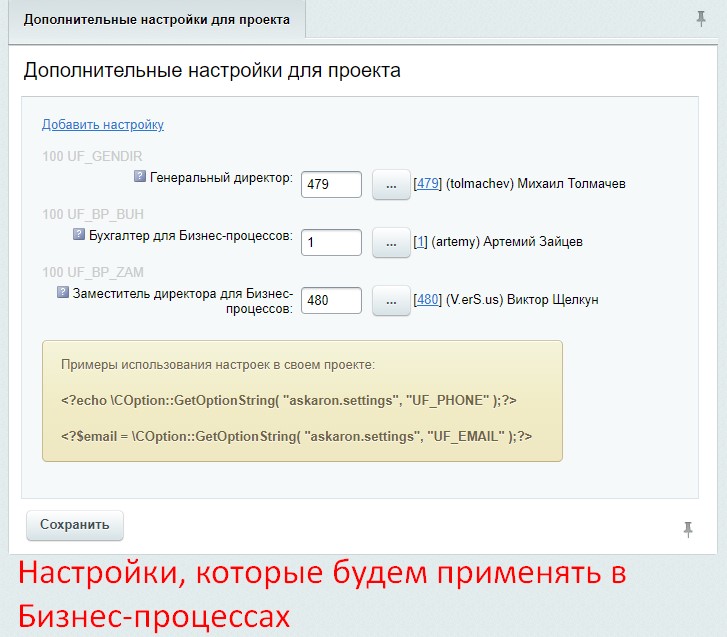The image size is (727, 637).
Task: Open user picker for Заместитель директора row
Action: tap(391, 301)
